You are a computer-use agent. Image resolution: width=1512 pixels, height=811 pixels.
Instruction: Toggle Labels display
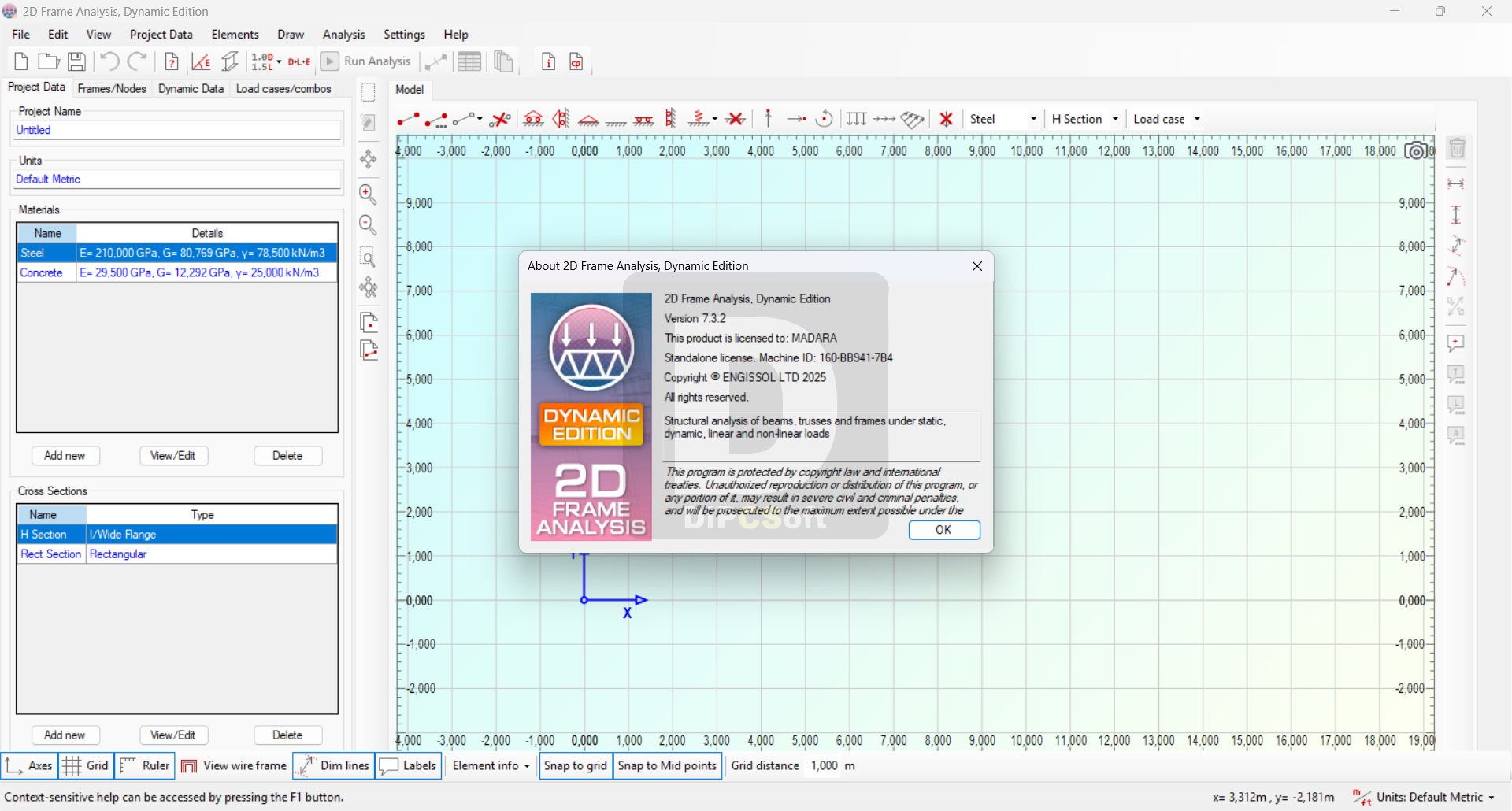pos(408,765)
